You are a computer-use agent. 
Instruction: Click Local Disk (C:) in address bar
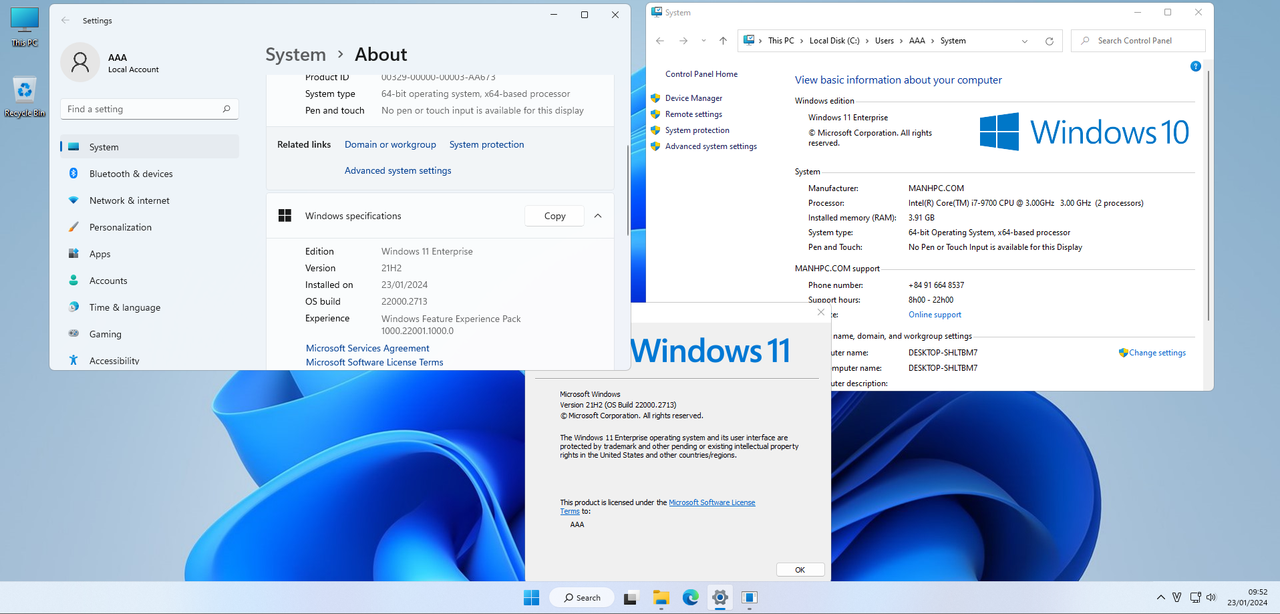pos(834,41)
